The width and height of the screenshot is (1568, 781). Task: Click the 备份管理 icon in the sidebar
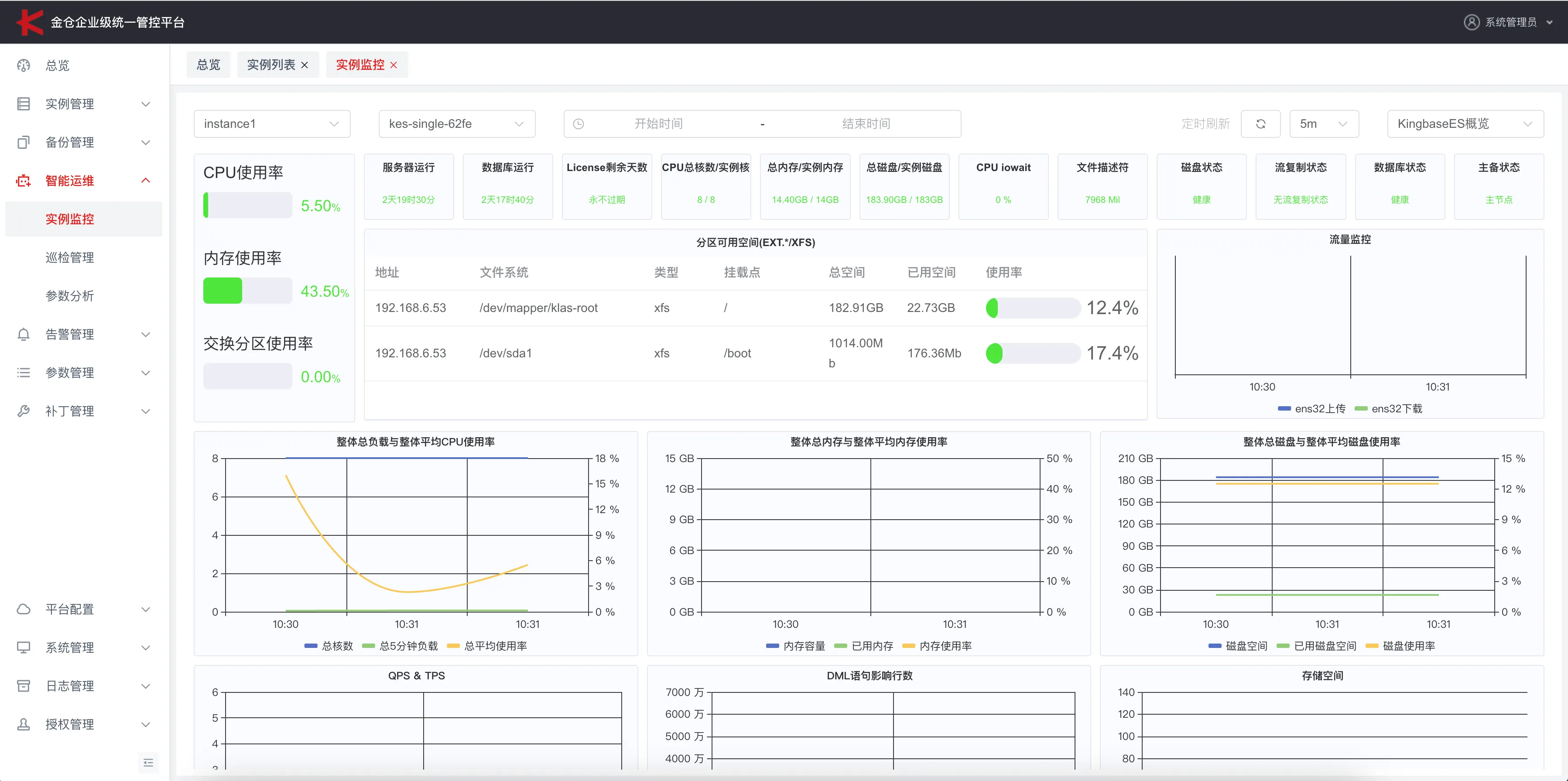click(24, 142)
